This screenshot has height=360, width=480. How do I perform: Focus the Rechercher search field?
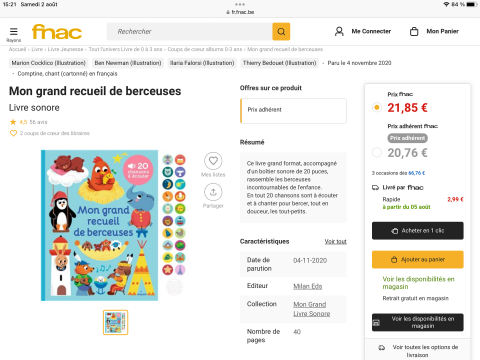190,32
